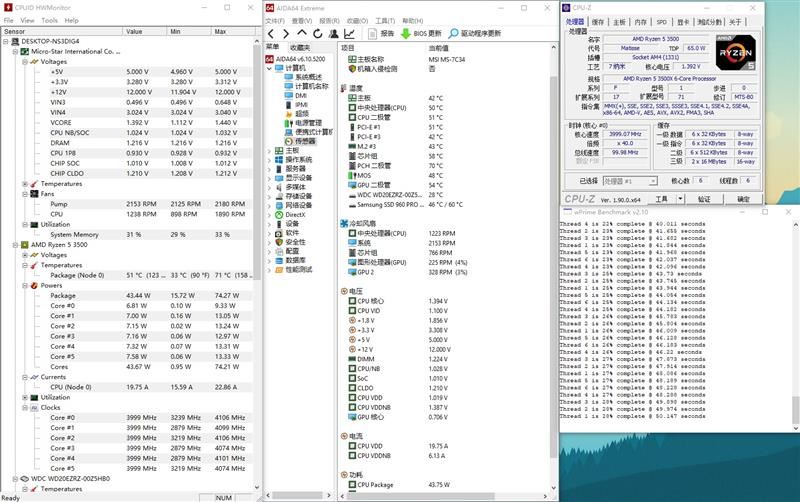Refresh the AIDA64 view
800x502 pixels.
click(x=317, y=34)
